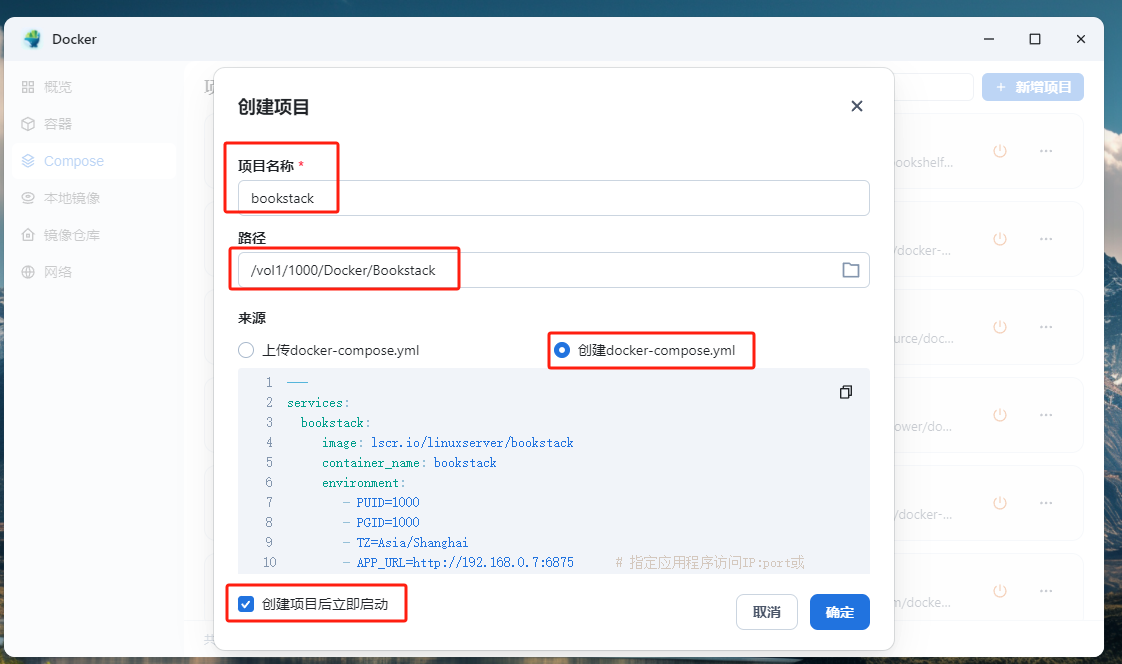Click the power icon in the 'ookshelf...' row
Viewport: 1122px width, 664px height.
click(x=1000, y=151)
